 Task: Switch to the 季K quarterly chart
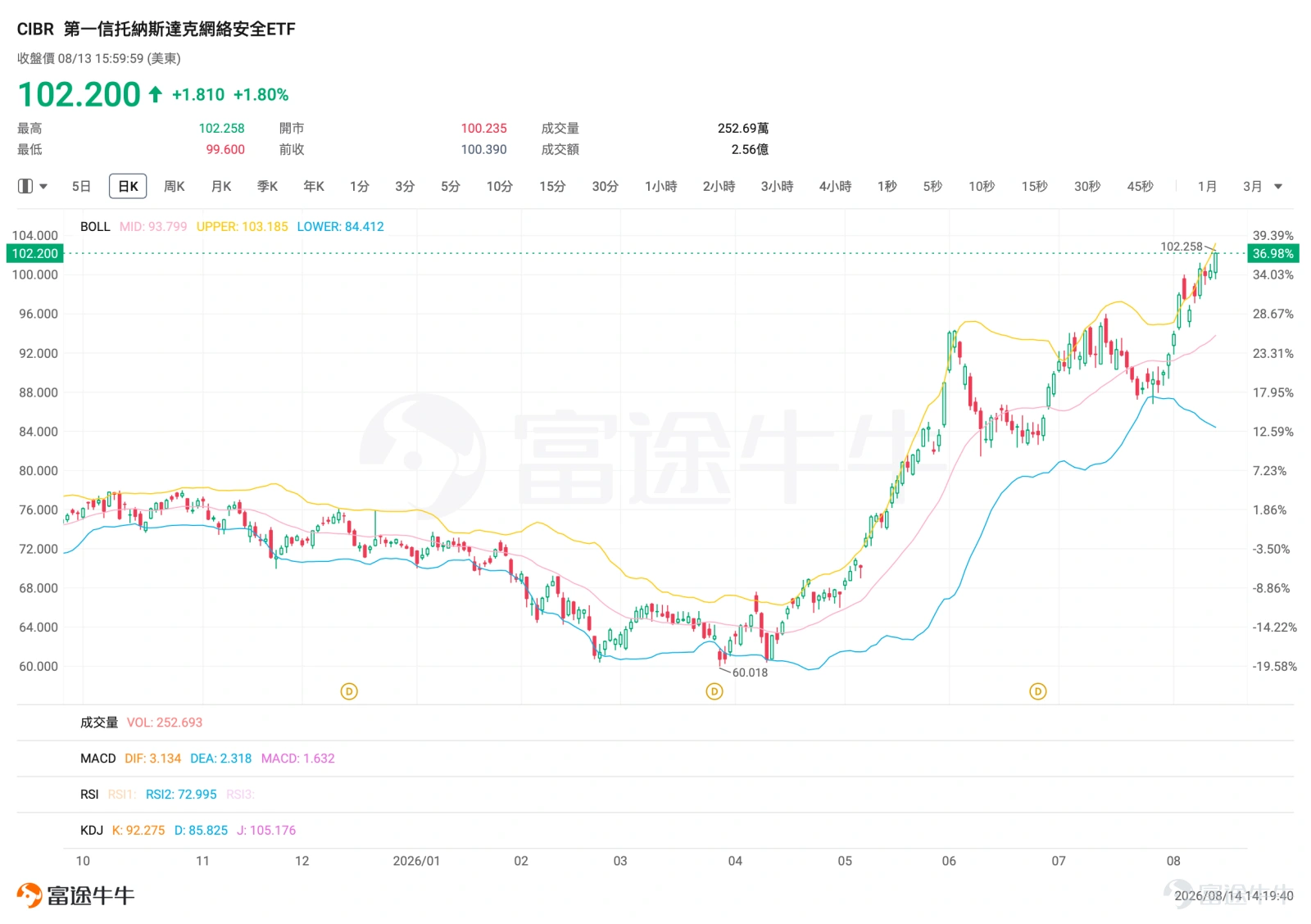point(268,187)
